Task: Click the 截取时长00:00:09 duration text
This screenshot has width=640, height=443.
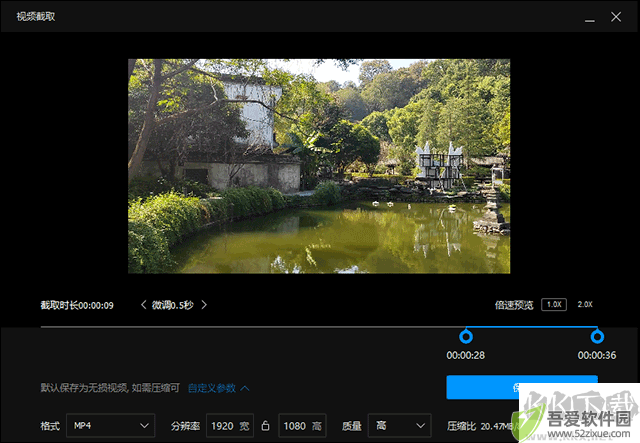Action: (x=77, y=305)
